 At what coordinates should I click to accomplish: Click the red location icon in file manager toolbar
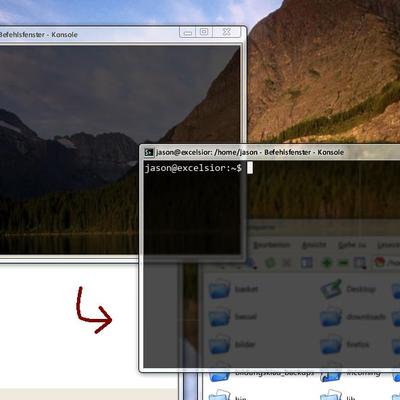pos(380,262)
